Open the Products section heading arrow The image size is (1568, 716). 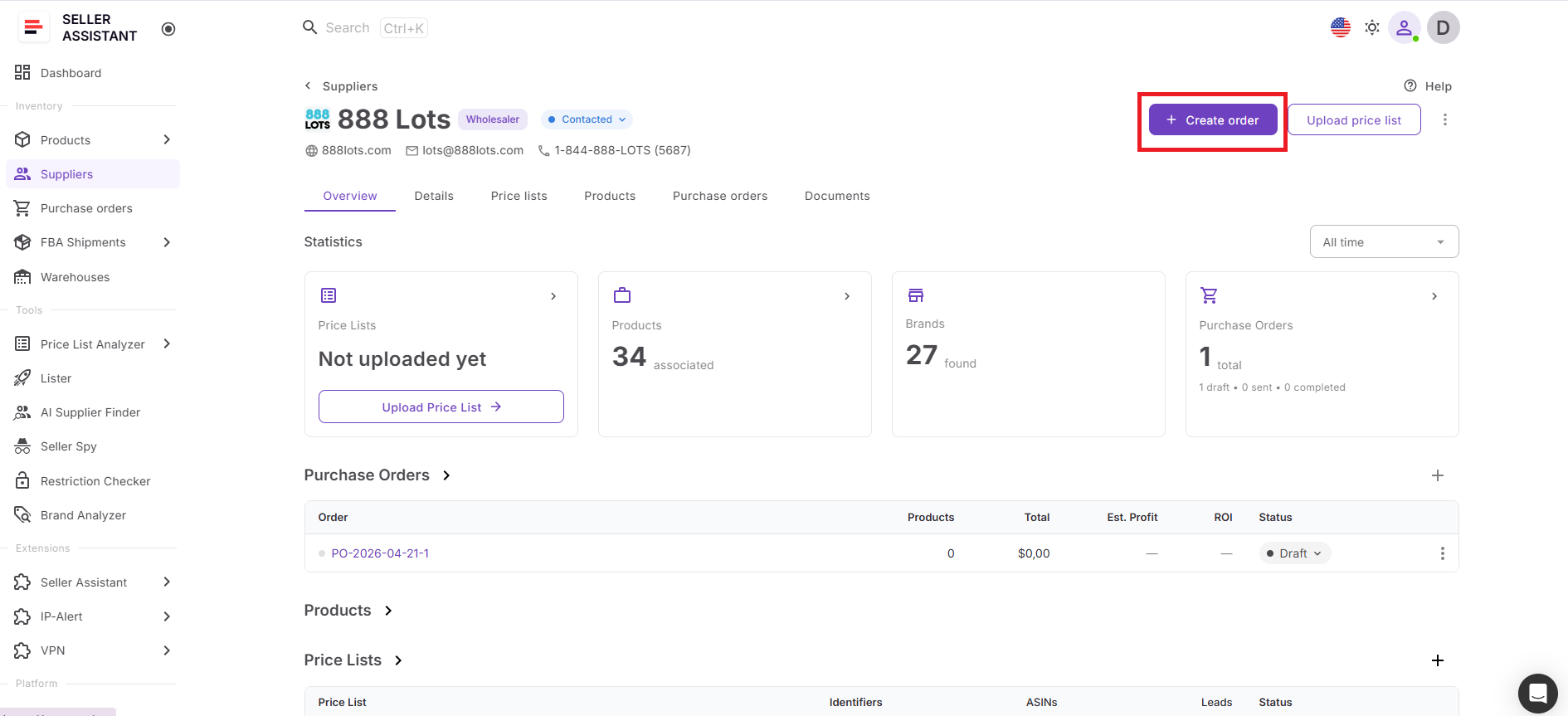pyautogui.click(x=388, y=611)
